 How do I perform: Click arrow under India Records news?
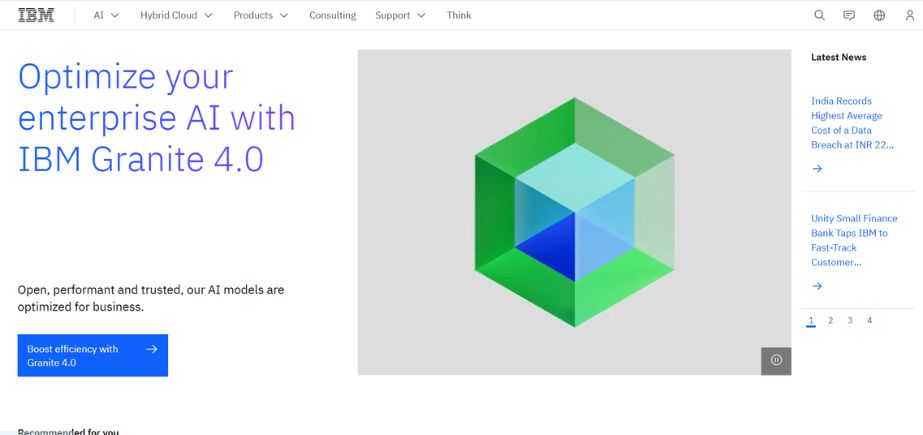pyautogui.click(x=817, y=169)
